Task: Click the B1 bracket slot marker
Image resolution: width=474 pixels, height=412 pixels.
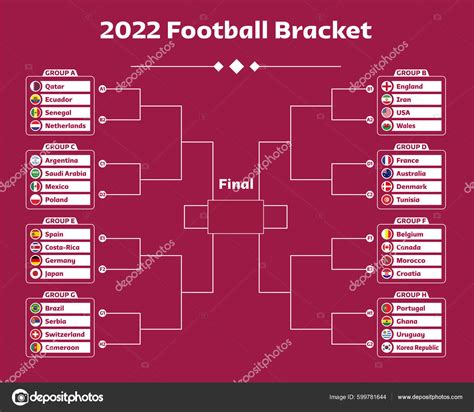Action: click(x=370, y=89)
